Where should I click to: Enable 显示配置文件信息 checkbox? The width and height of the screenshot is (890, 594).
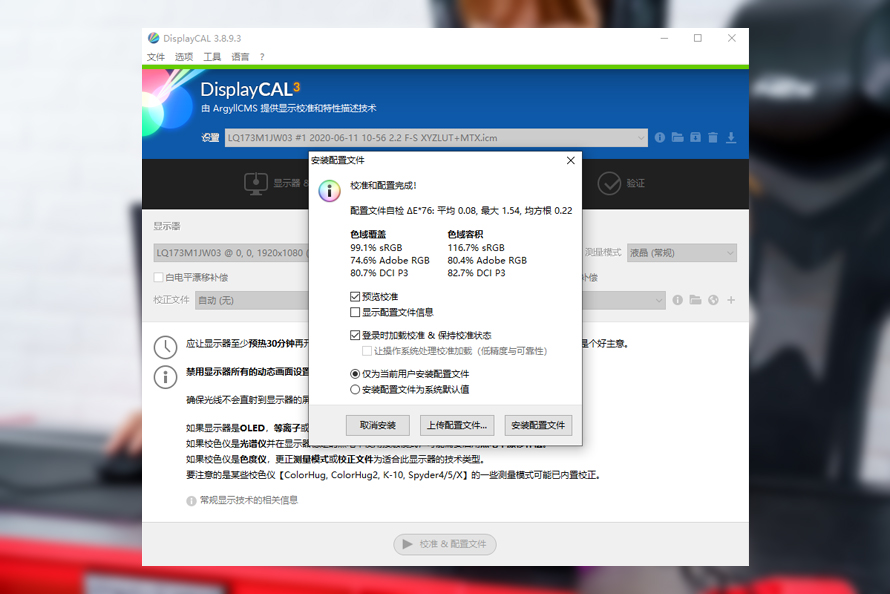[x=355, y=312]
